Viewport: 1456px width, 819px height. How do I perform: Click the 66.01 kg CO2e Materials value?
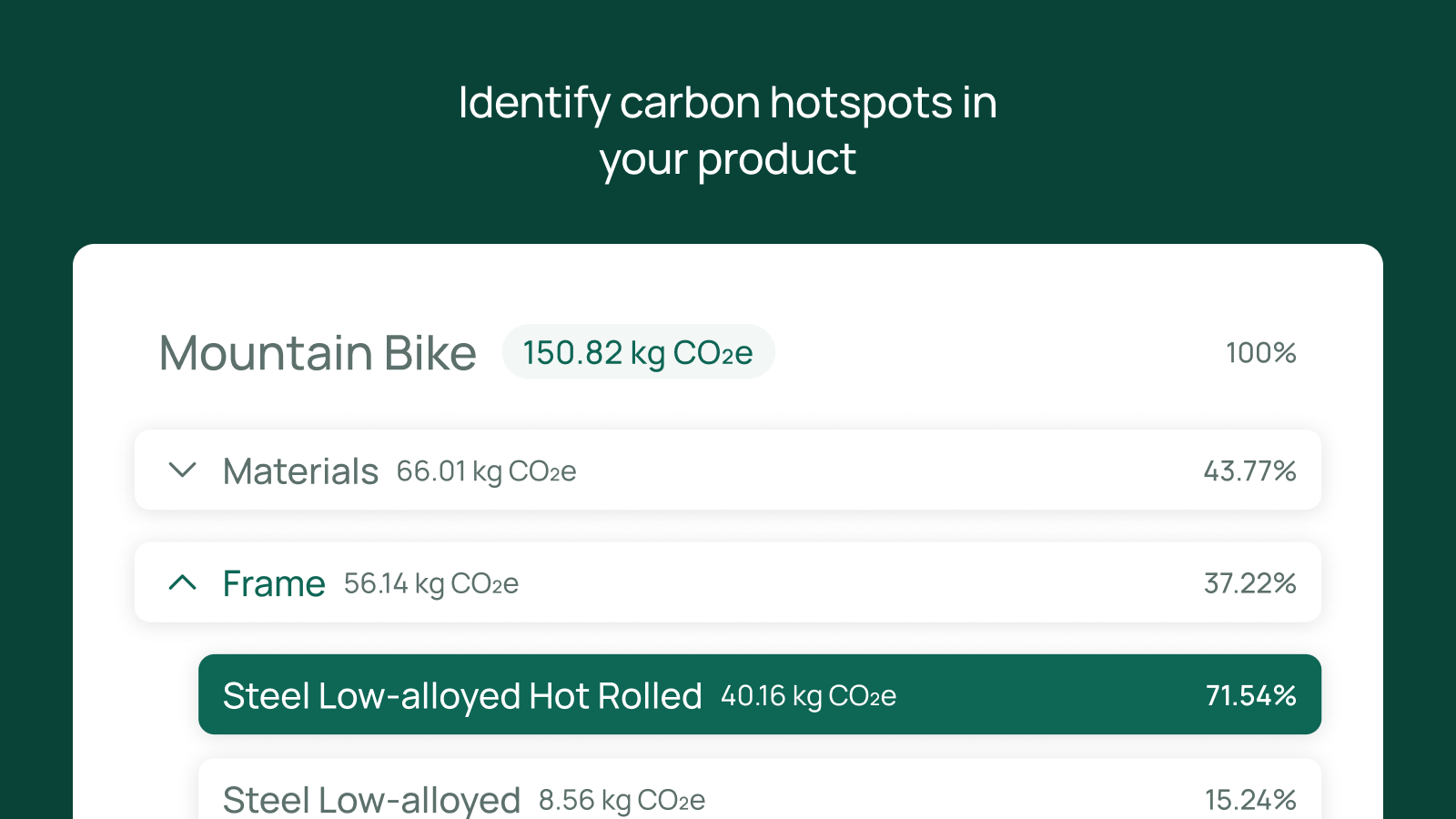(486, 471)
